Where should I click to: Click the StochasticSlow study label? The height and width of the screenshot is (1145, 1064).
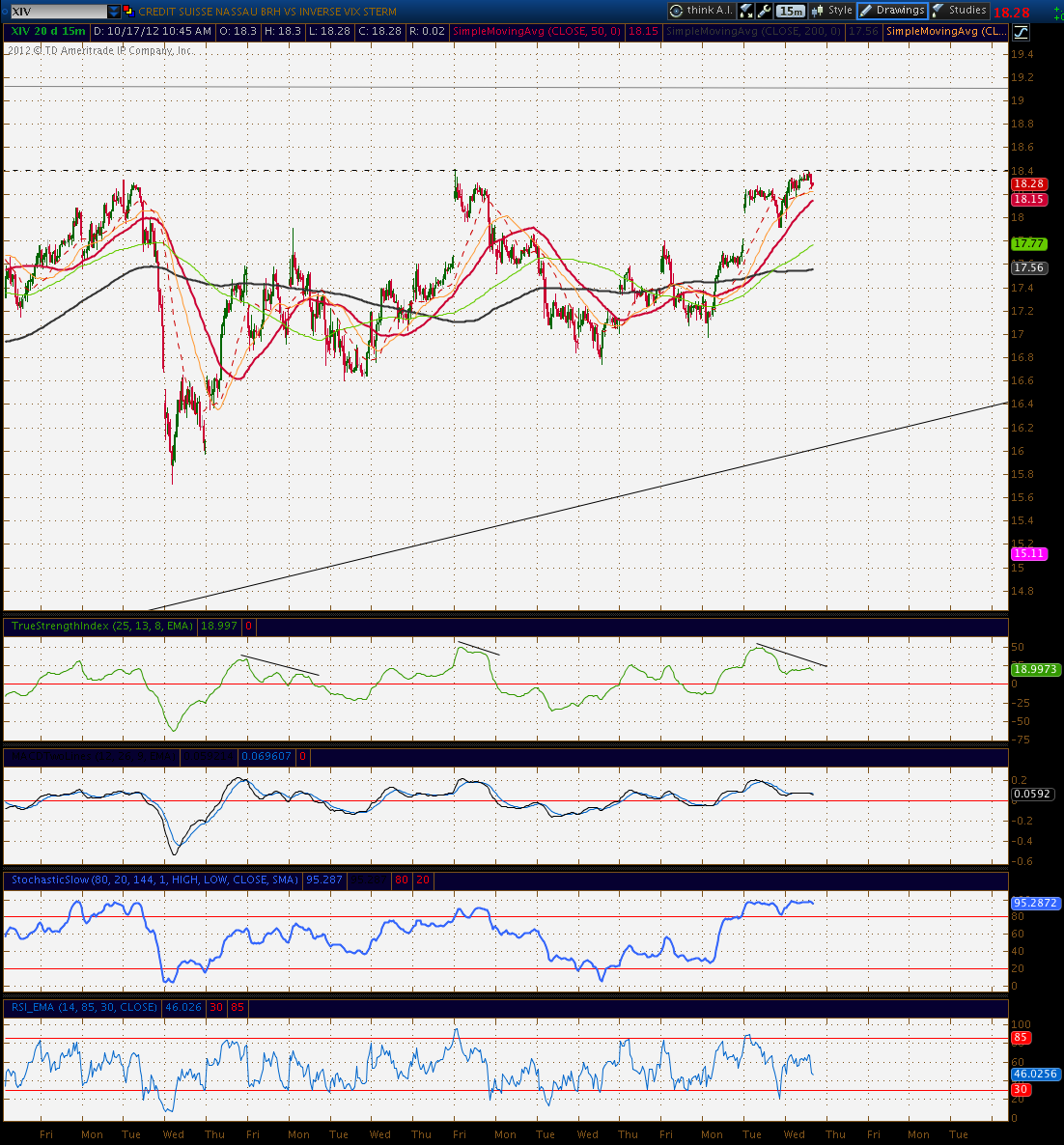154,880
